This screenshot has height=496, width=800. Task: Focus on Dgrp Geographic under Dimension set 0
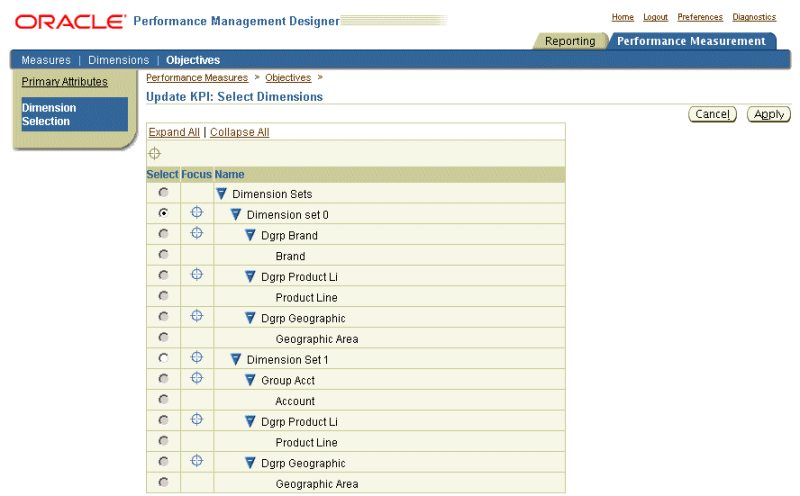click(196, 316)
